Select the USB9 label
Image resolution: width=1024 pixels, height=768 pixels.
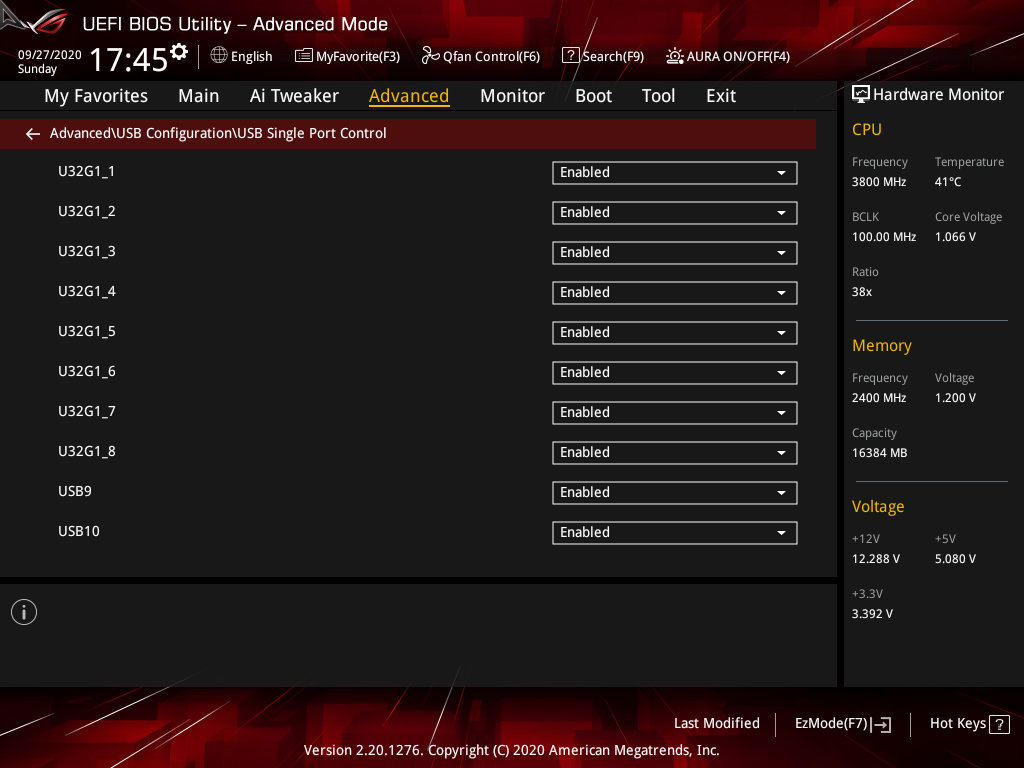click(74, 491)
